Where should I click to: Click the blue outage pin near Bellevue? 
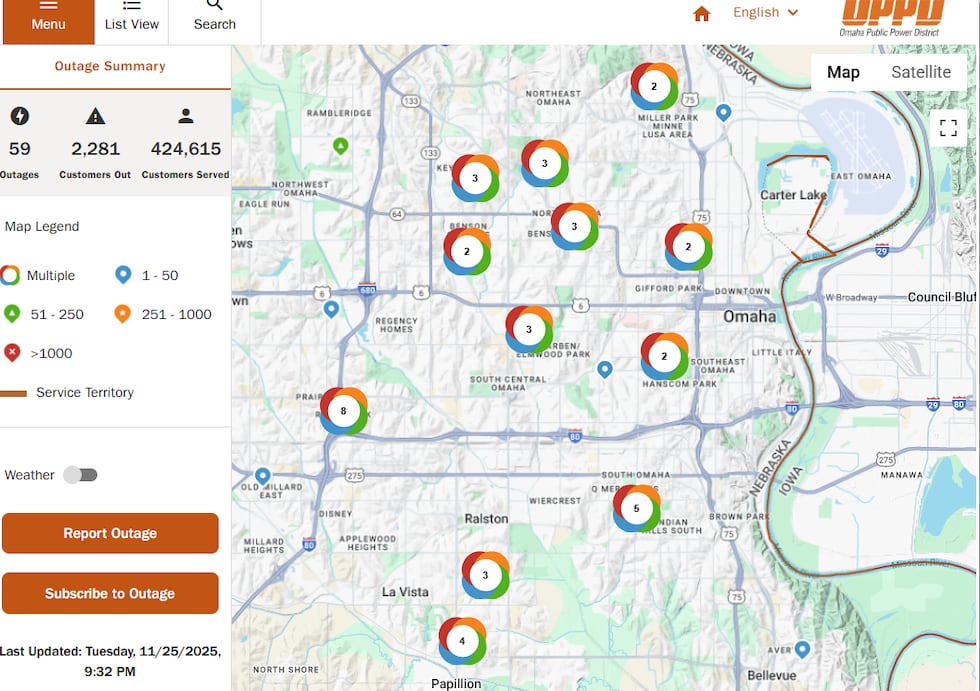coord(801,649)
